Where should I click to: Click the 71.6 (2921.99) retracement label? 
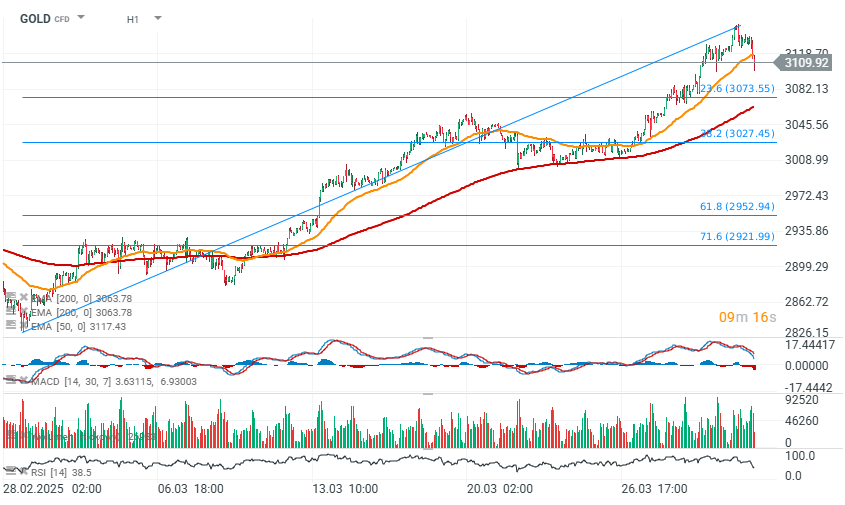[737, 236]
